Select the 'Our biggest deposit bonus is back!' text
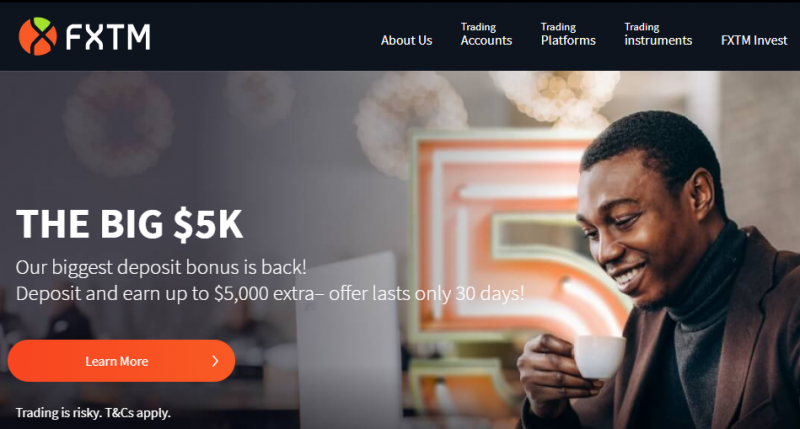Image resolution: width=800 pixels, height=429 pixels. click(x=161, y=267)
